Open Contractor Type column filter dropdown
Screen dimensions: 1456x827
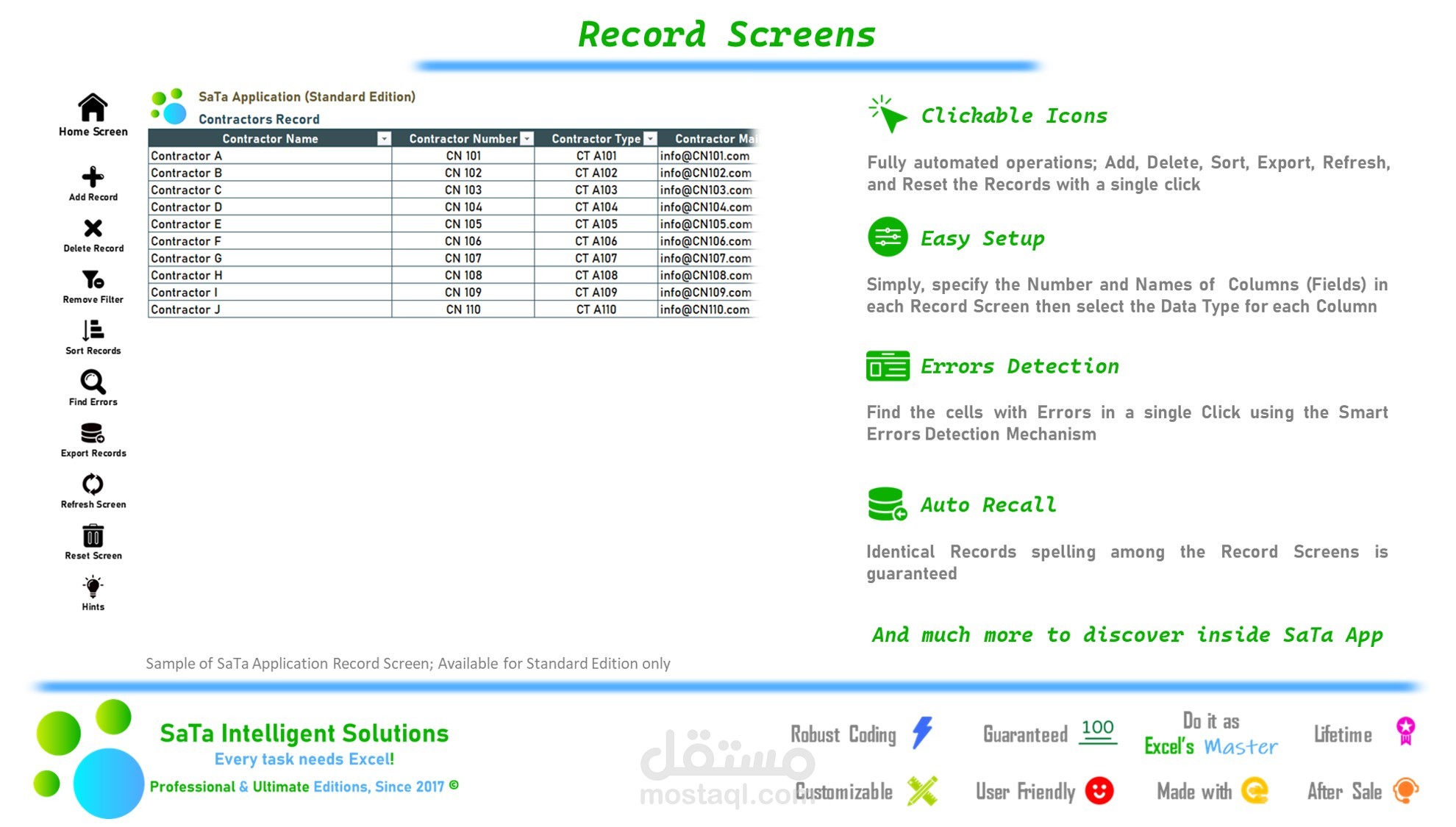tap(650, 138)
